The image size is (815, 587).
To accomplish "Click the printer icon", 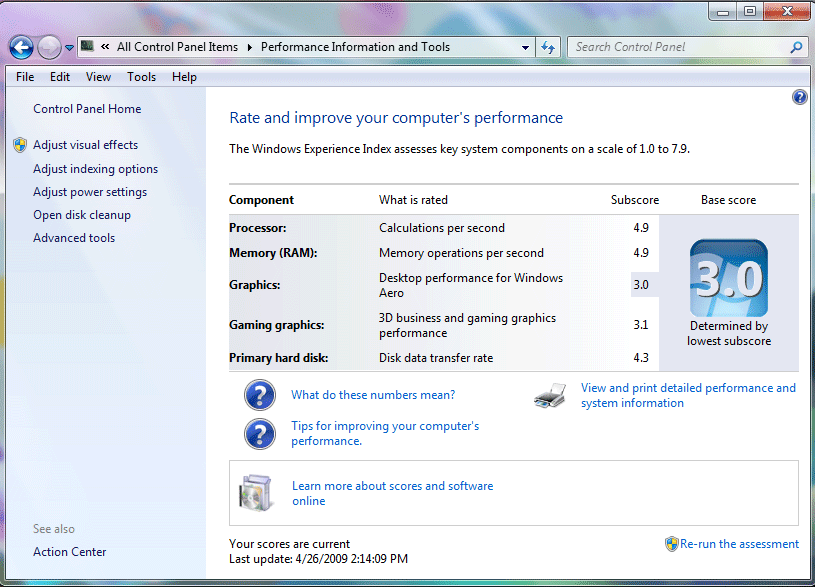I will click(x=550, y=396).
